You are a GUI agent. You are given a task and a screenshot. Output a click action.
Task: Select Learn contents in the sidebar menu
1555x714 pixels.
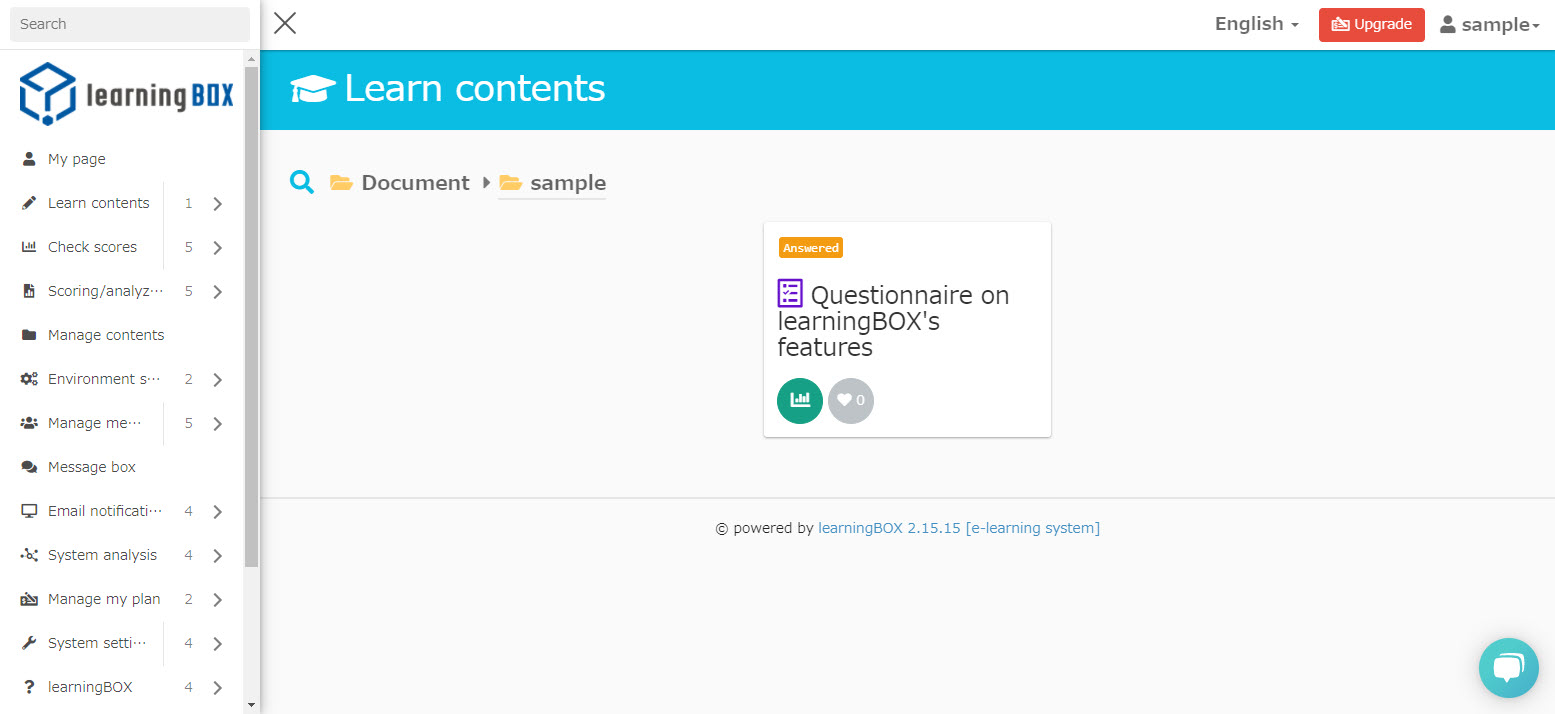click(x=98, y=203)
